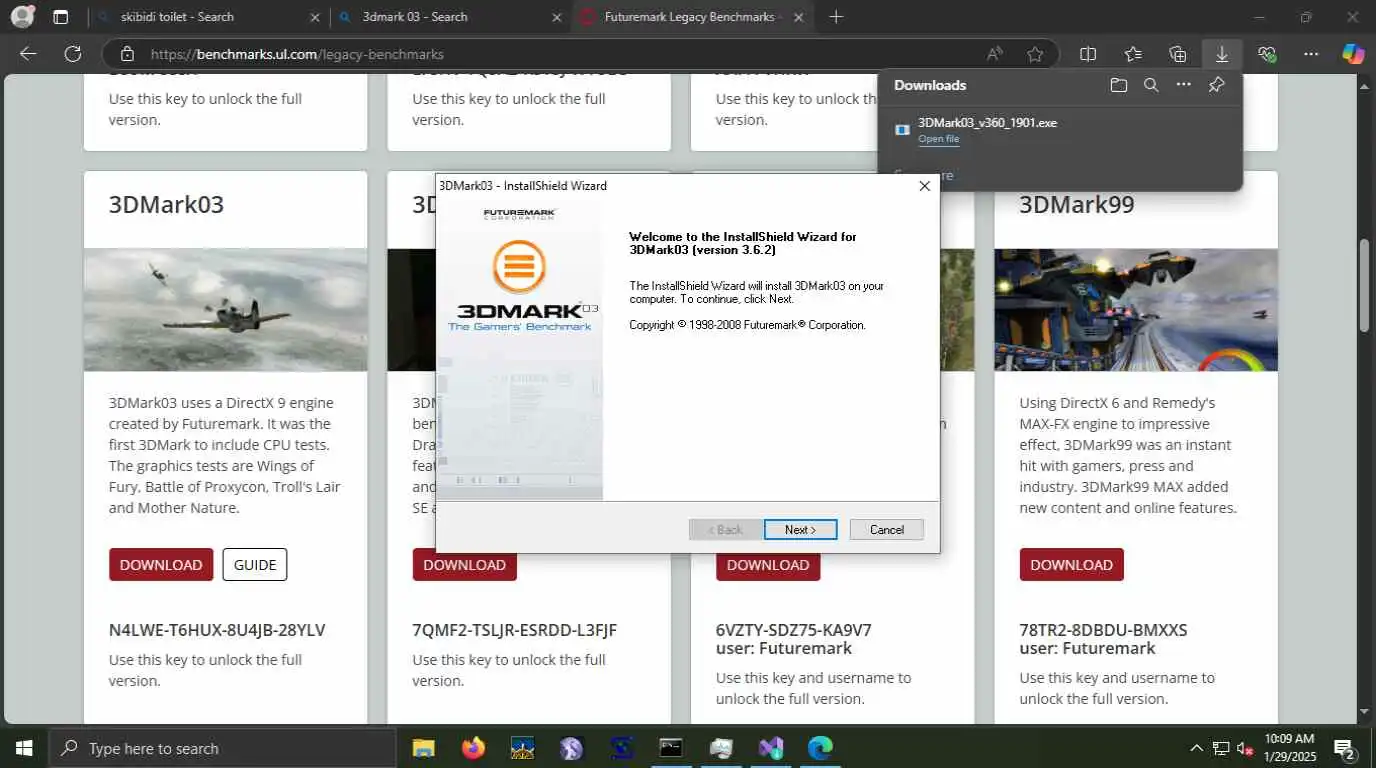Image resolution: width=1376 pixels, height=768 pixels.
Task: Activate the Read aloud icon in address bar
Action: pyautogui.click(x=995, y=54)
